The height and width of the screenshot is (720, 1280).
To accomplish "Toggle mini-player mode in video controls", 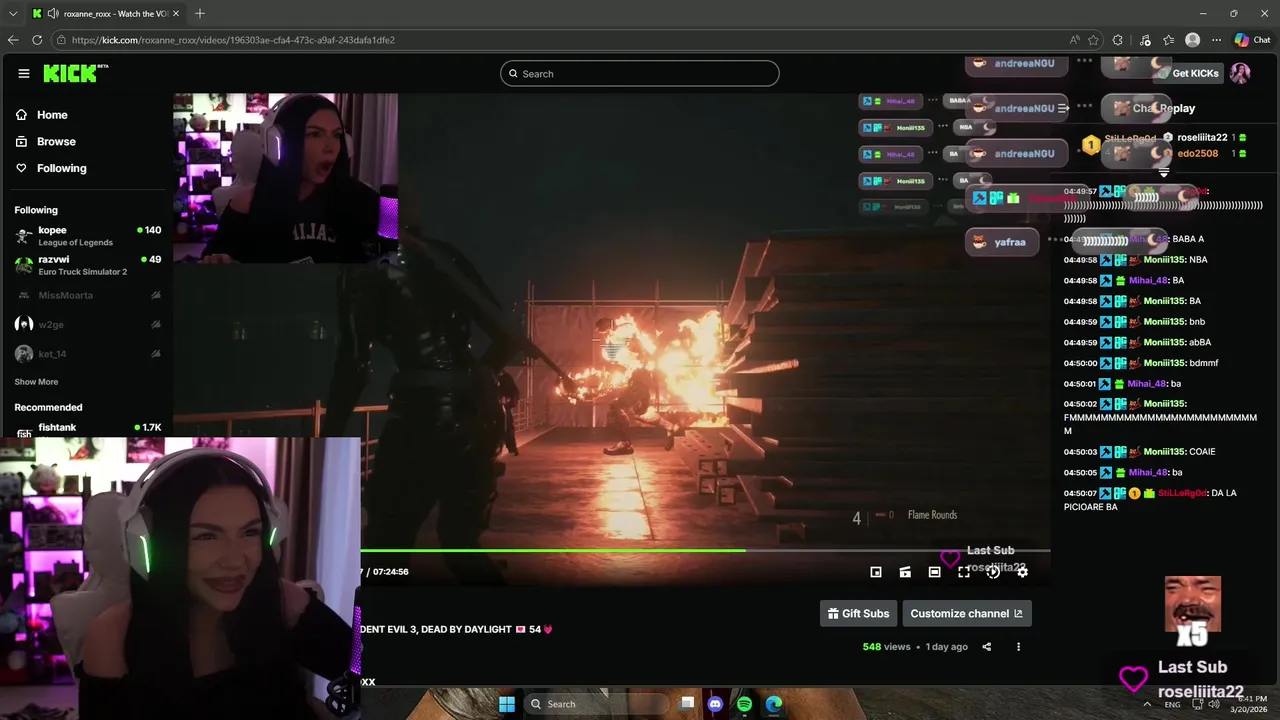I will 876,572.
